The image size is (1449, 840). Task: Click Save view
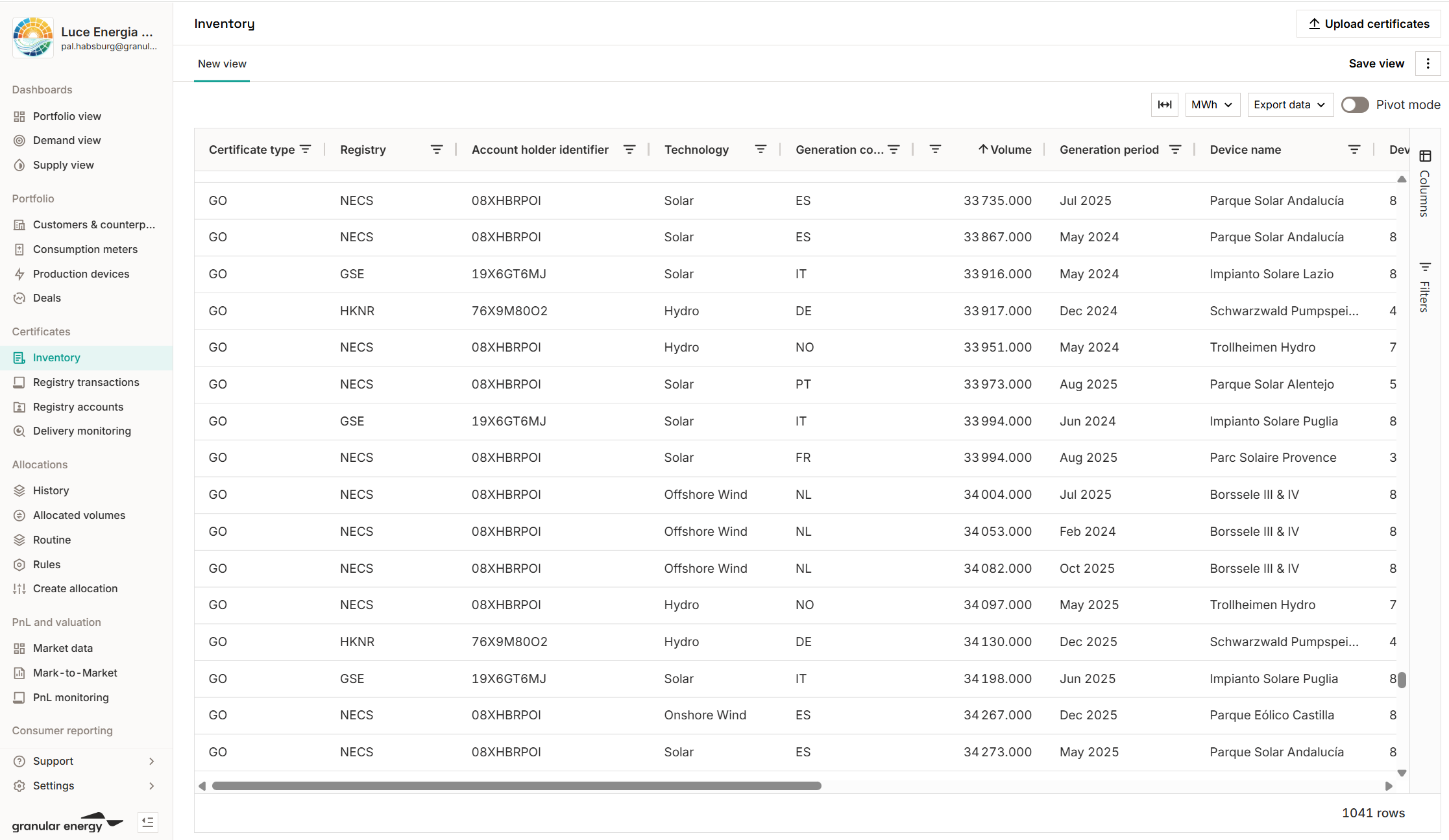pos(1376,64)
